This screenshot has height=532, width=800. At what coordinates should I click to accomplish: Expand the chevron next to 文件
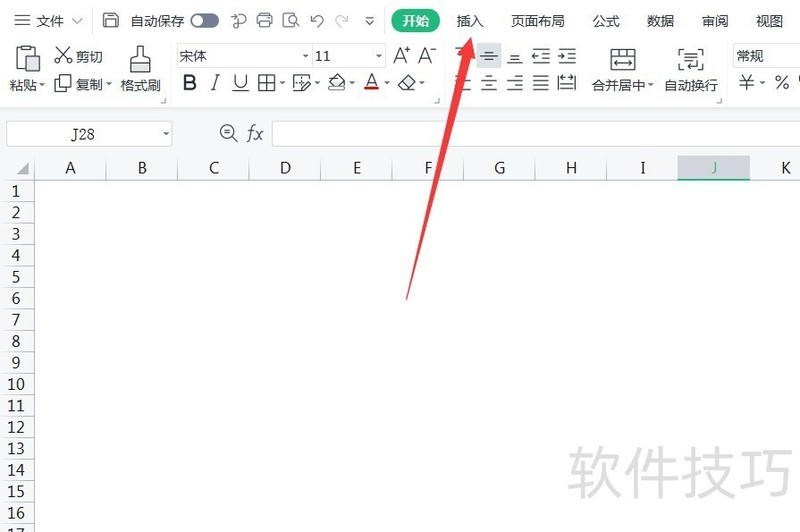(x=77, y=21)
